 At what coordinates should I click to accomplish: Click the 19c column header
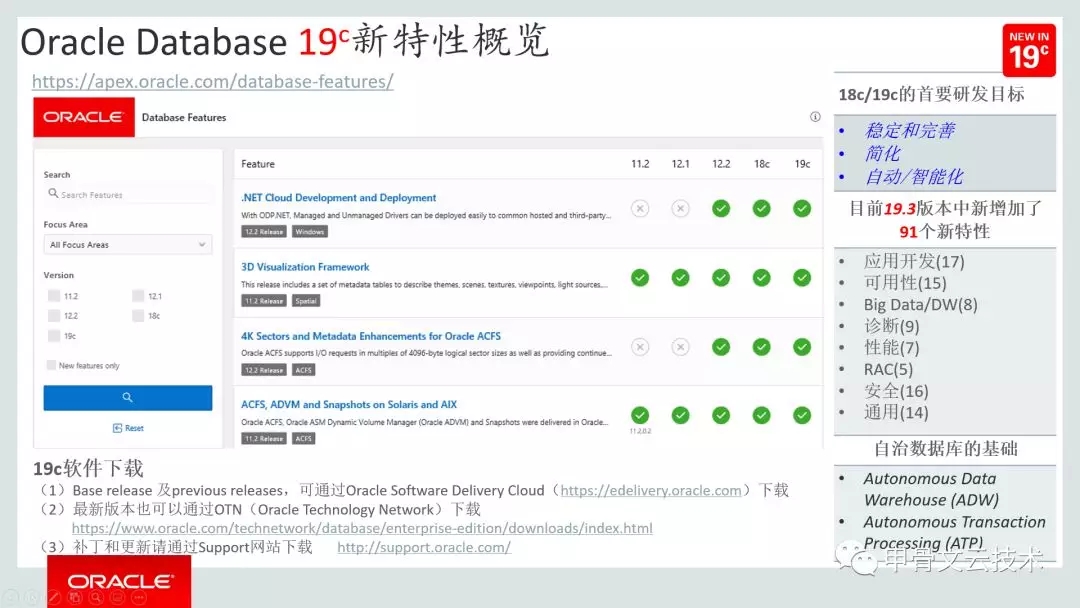[x=802, y=164]
